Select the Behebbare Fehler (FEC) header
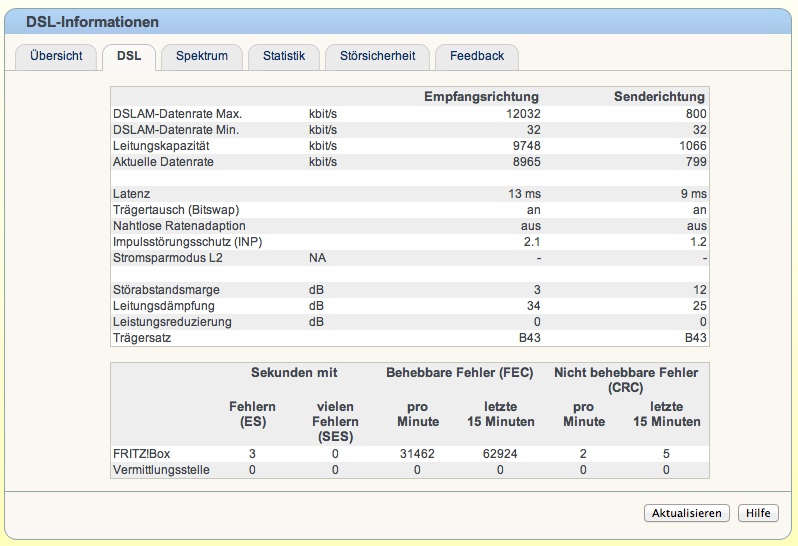This screenshot has height=546, width=798. click(x=460, y=372)
